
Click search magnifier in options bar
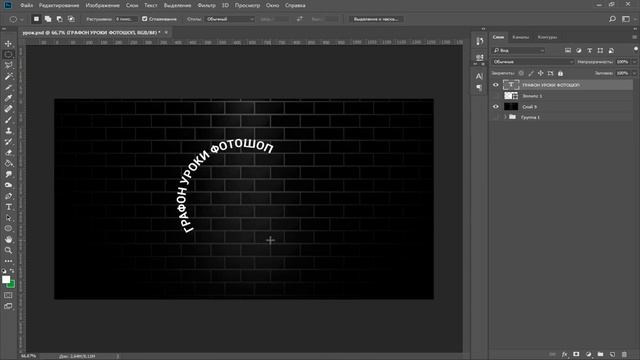click(x=612, y=19)
